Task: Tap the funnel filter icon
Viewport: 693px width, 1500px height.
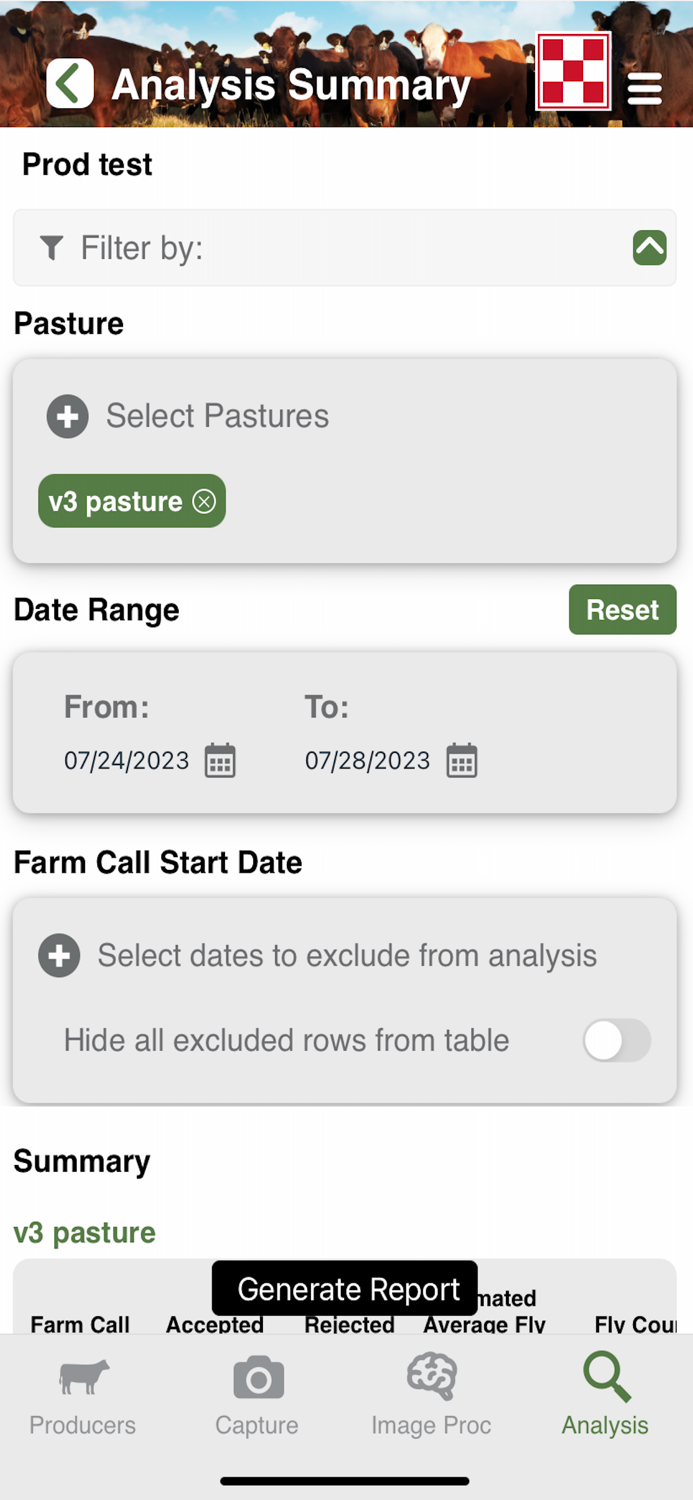Action: coord(51,247)
